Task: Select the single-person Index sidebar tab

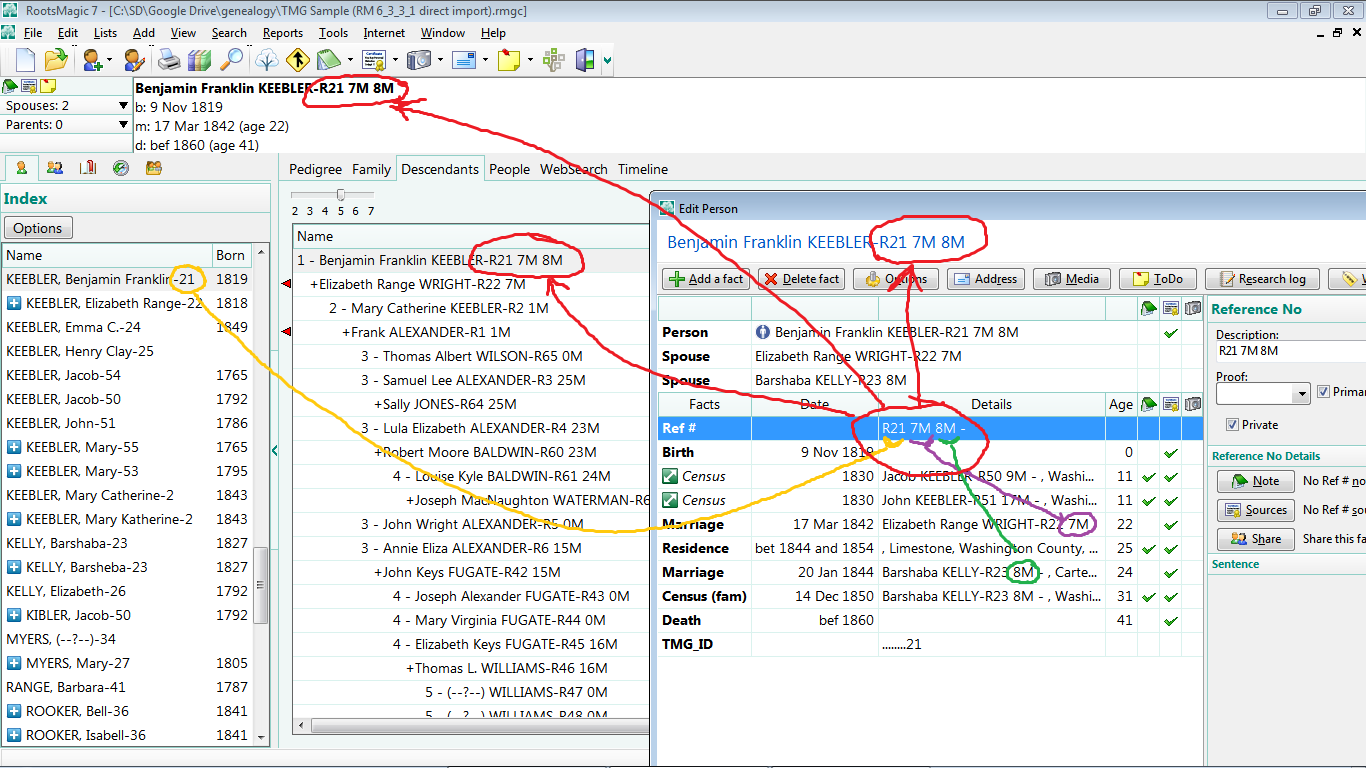Action: click(21, 168)
